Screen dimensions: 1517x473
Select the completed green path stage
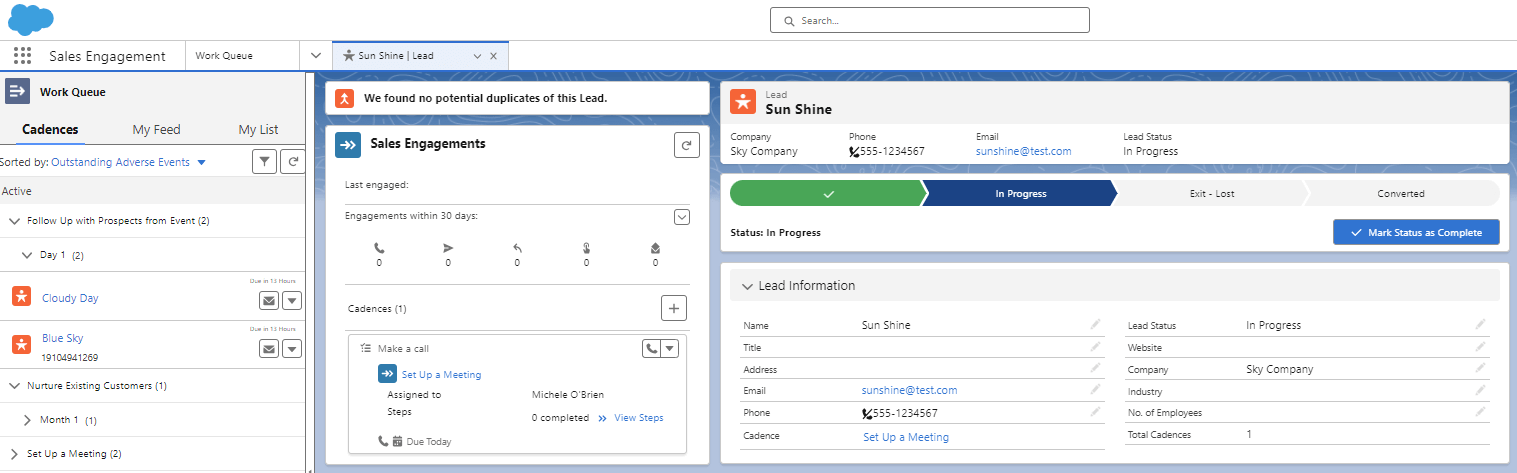[x=826, y=193]
